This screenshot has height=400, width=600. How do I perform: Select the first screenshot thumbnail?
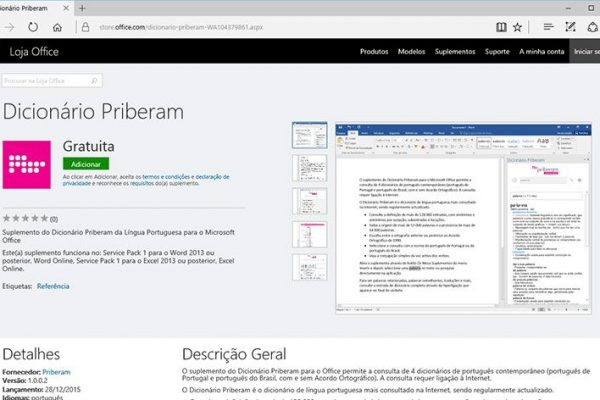pyautogui.click(x=308, y=136)
